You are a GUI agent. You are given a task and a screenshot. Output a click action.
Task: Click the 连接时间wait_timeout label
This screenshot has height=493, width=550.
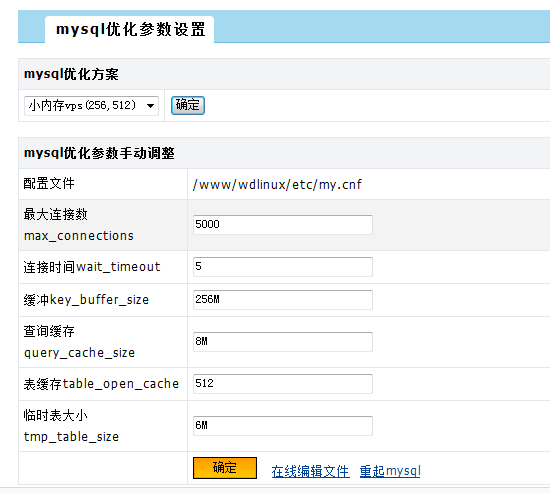(x=92, y=267)
